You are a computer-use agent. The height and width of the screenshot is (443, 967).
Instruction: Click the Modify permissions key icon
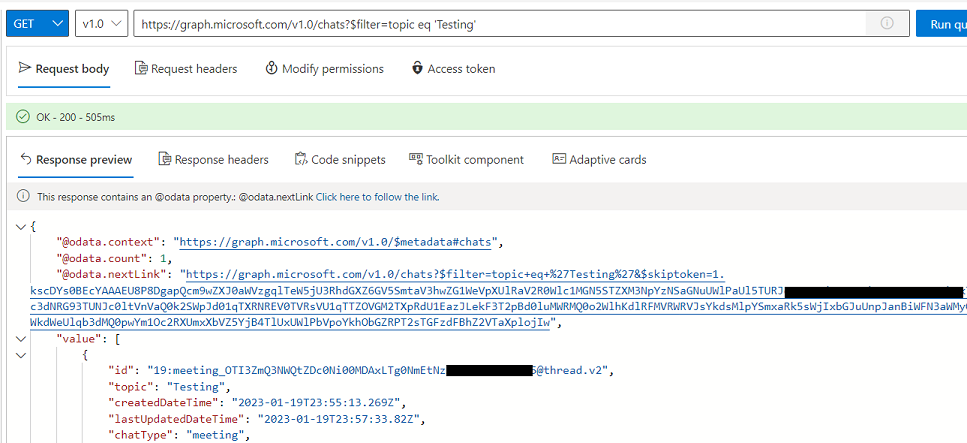pyautogui.click(x=271, y=68)
